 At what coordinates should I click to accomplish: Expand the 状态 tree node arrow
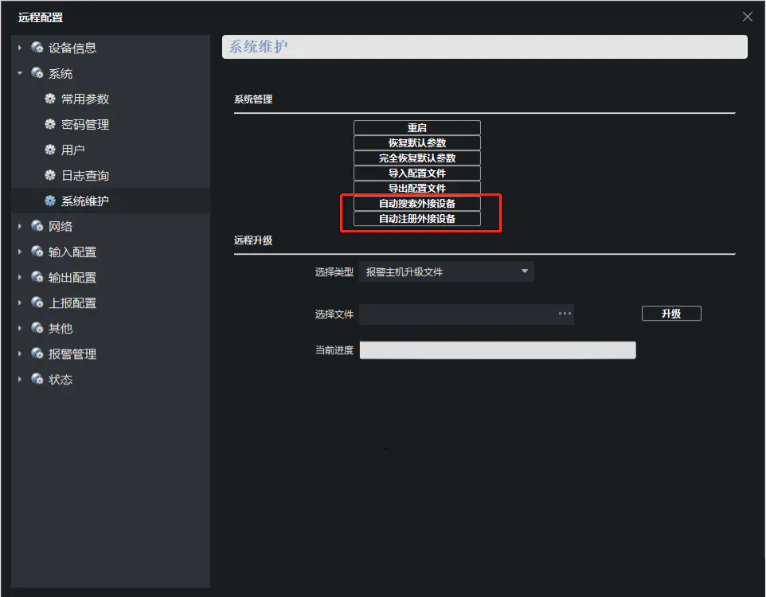20,380
